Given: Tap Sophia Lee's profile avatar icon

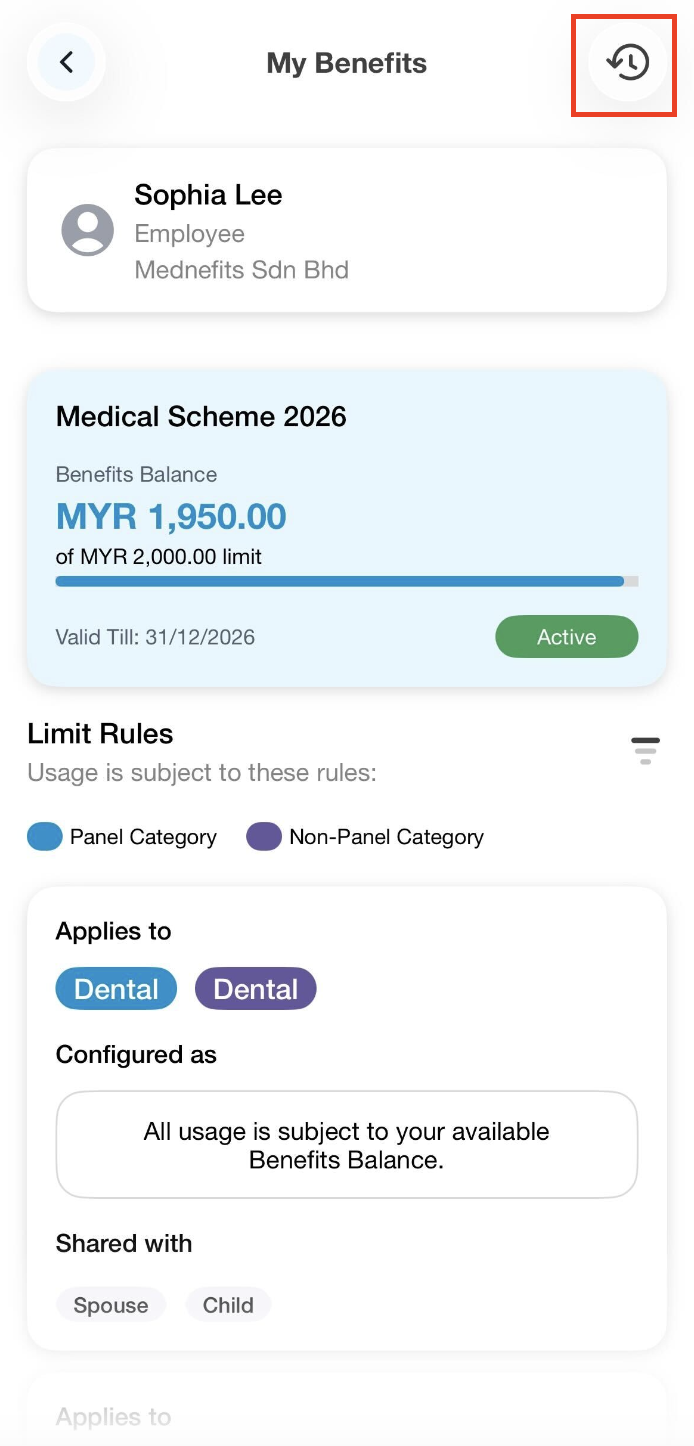Looking at the screenshot, I should 88,231.
